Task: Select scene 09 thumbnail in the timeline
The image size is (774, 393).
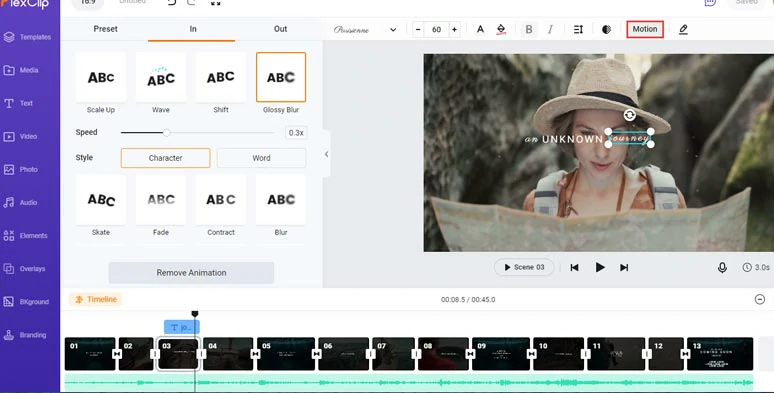Action: coord(501,354)
